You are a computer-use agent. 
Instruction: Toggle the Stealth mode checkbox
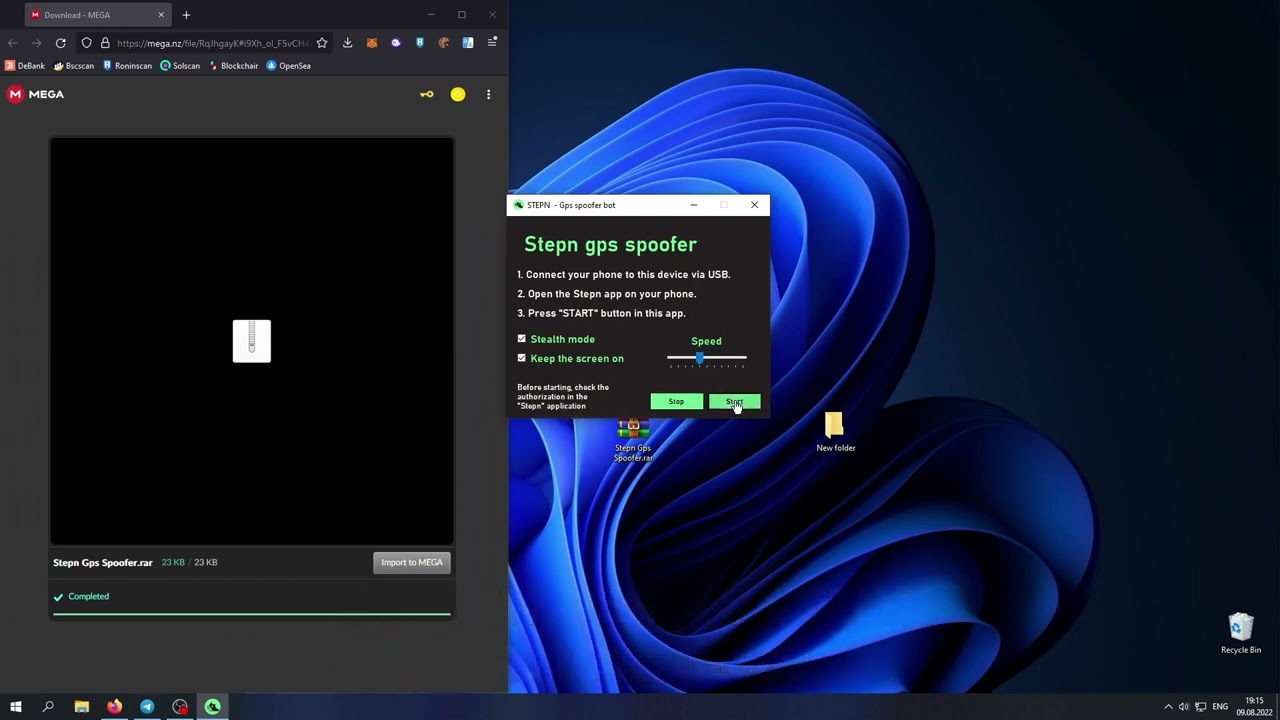[x=521, y=339]
